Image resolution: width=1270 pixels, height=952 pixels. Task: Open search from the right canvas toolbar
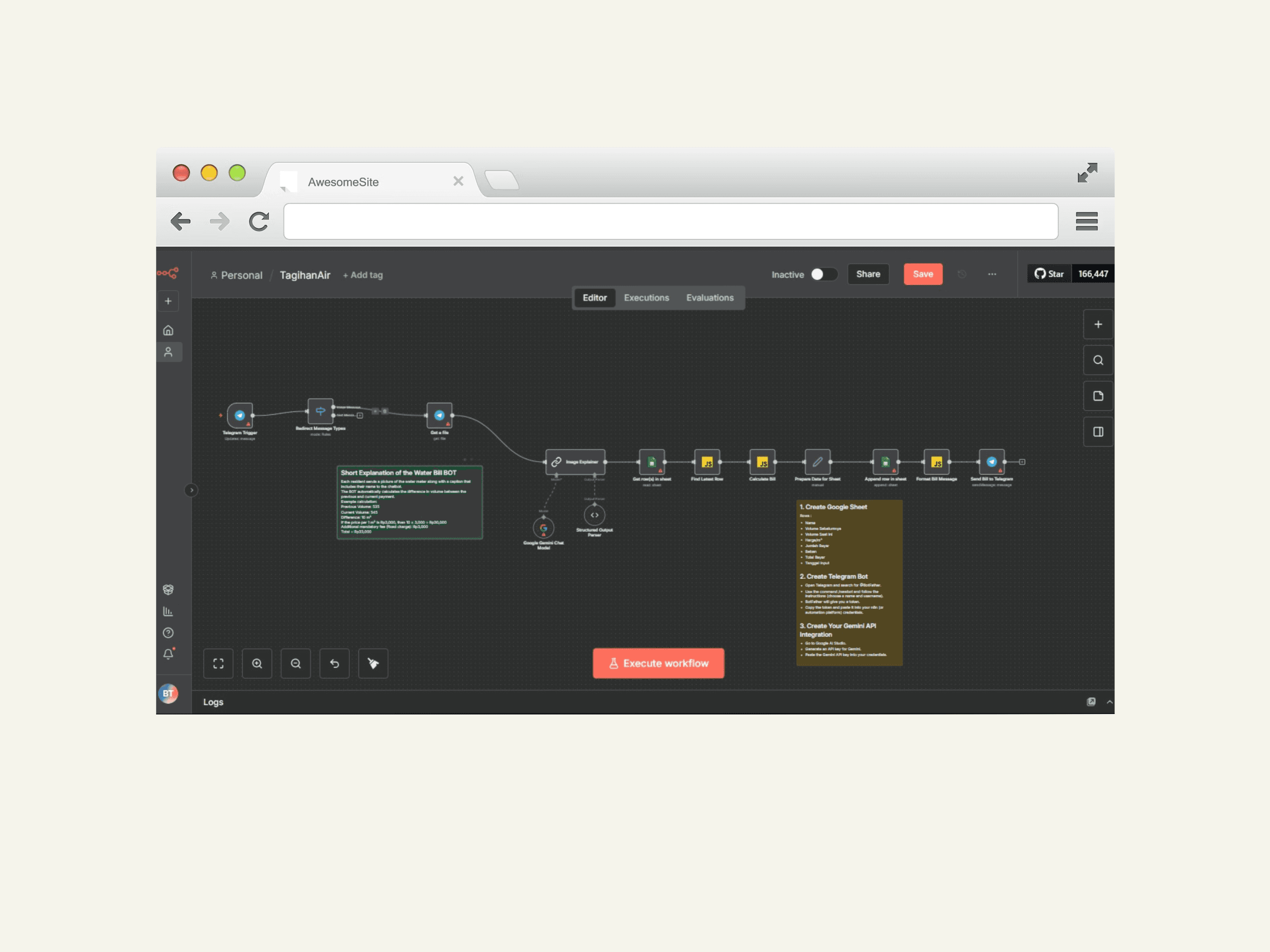coord(1098,360)
